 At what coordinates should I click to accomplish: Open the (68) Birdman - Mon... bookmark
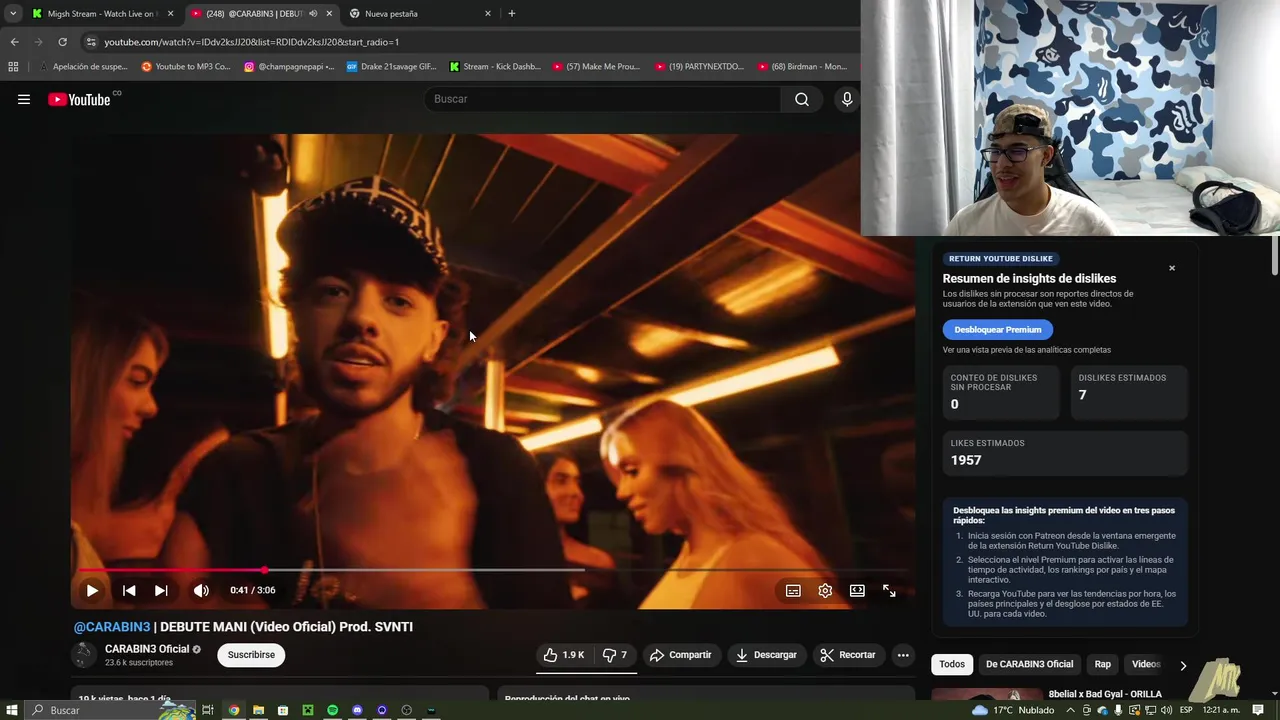pyautogui.click(x=802, y=67)
